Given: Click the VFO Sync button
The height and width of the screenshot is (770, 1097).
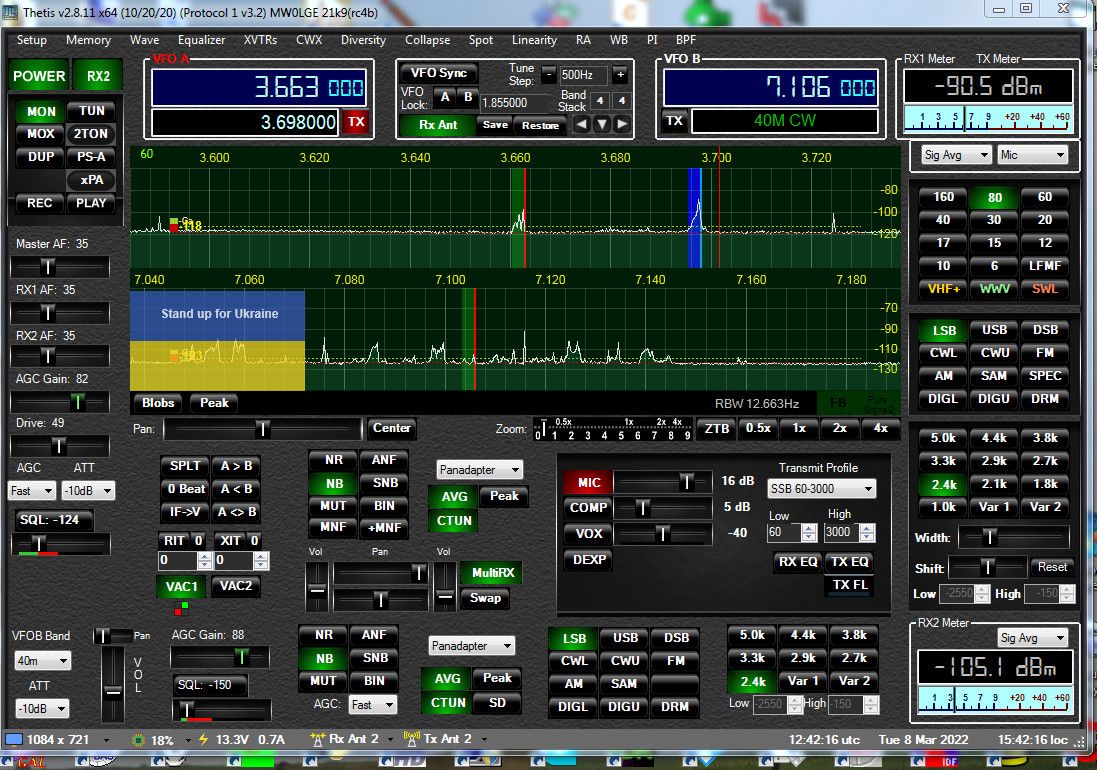Looking at the screenshot, I should (439, 73).
